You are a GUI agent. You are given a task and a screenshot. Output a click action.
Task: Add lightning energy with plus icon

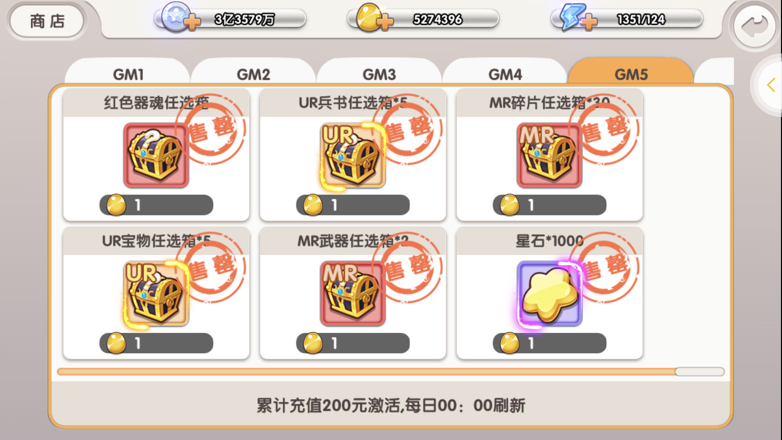pos(589,22)
